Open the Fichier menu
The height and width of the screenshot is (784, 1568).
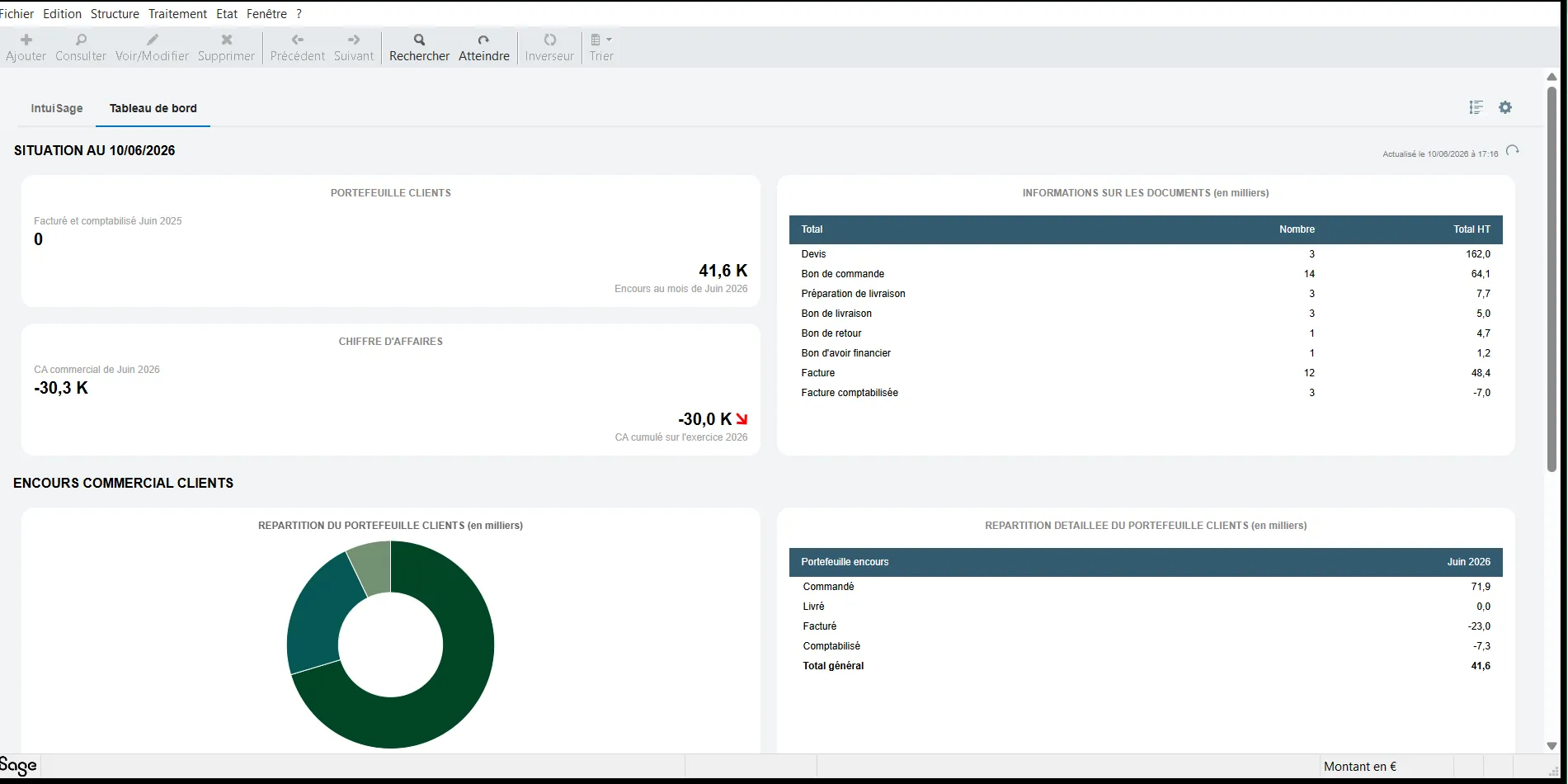16,14
